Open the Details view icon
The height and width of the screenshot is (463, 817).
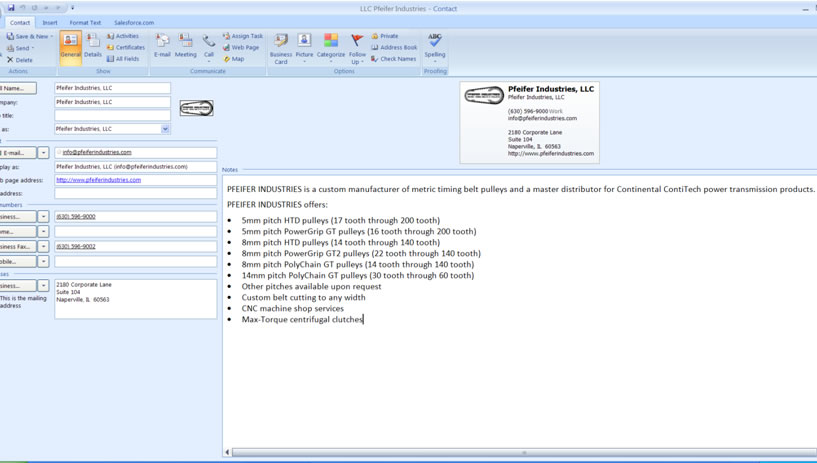93,41
